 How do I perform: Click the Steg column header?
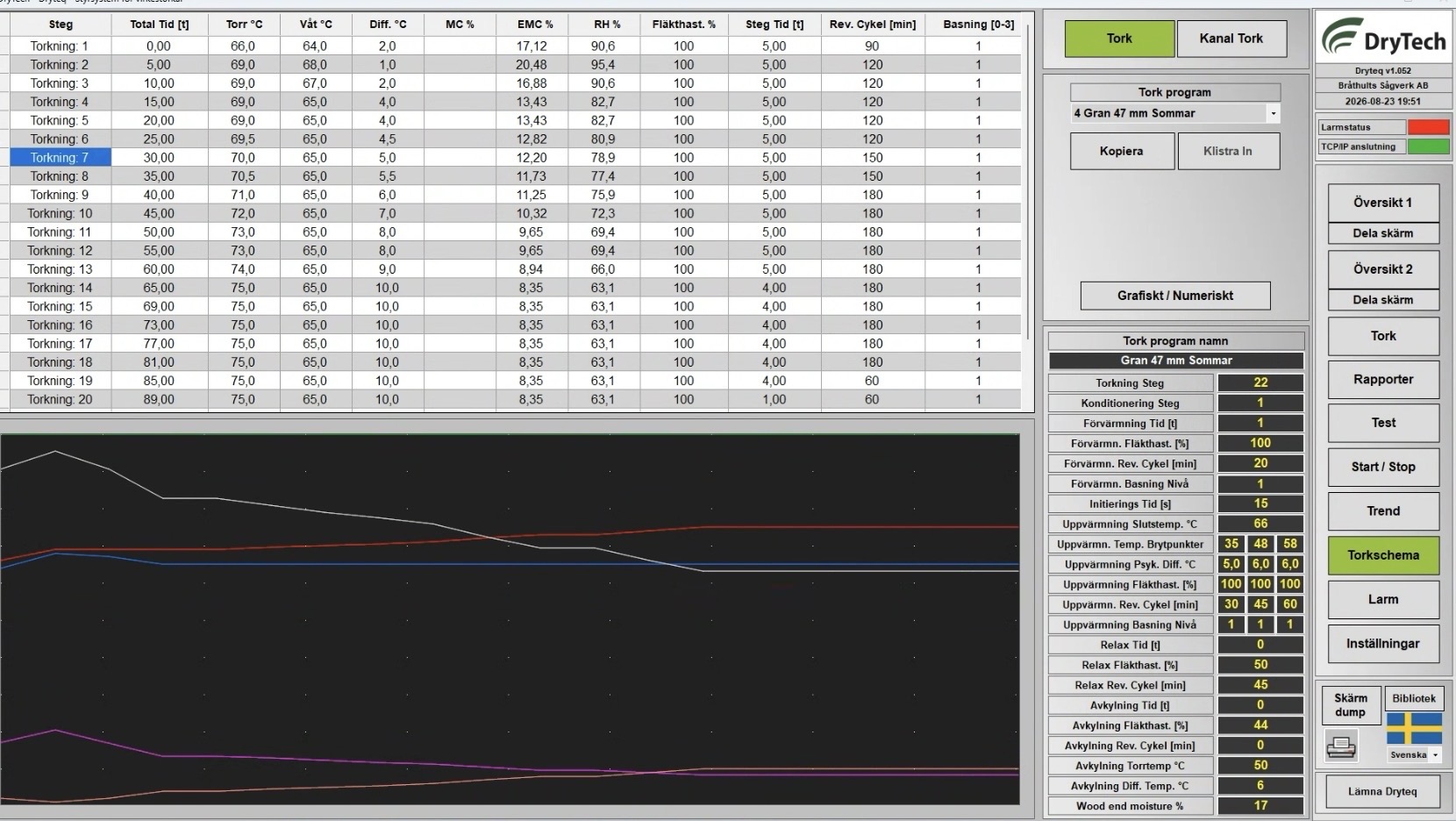point(61,25)
